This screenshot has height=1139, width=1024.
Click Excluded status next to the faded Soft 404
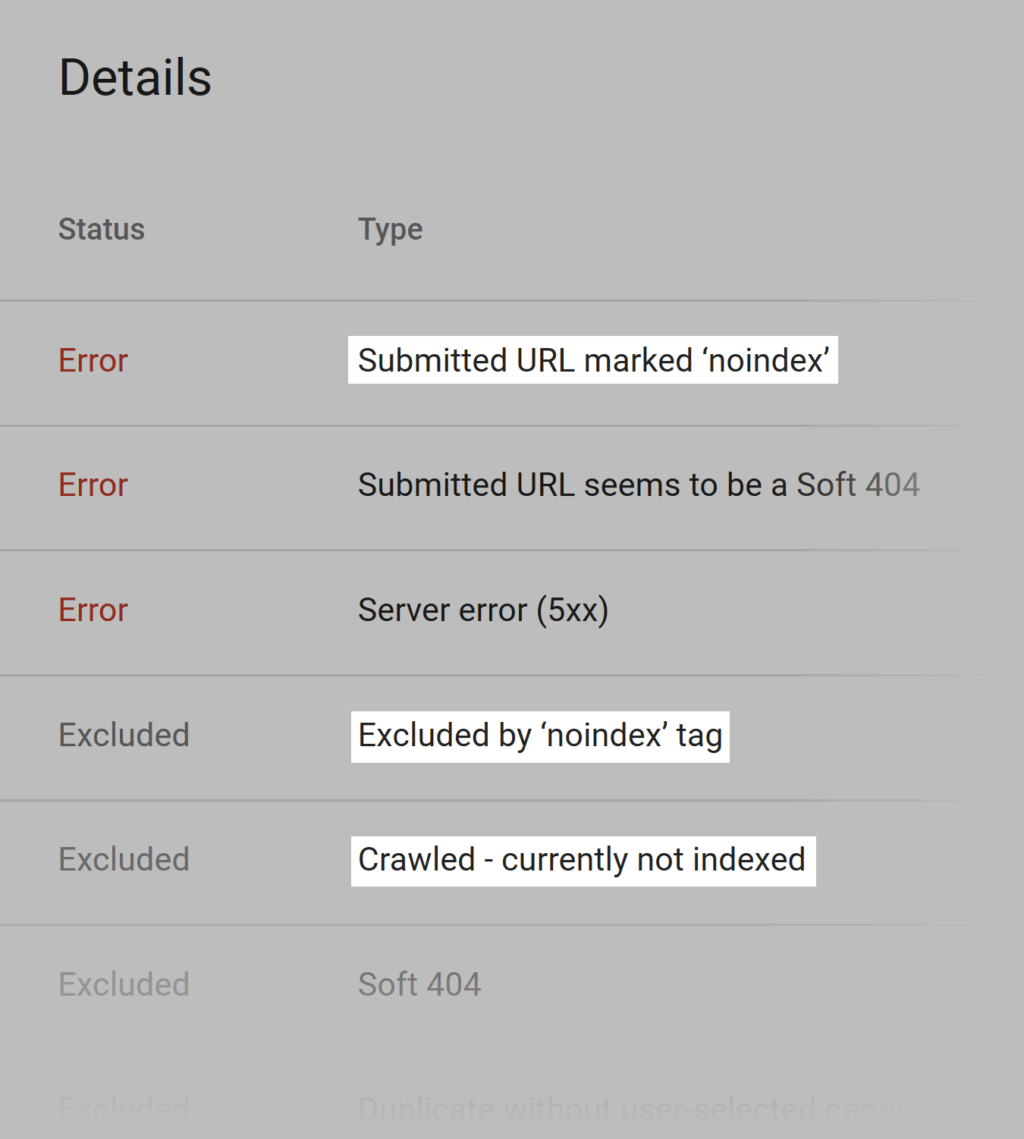pyautogui.click(x=124, y=985)
